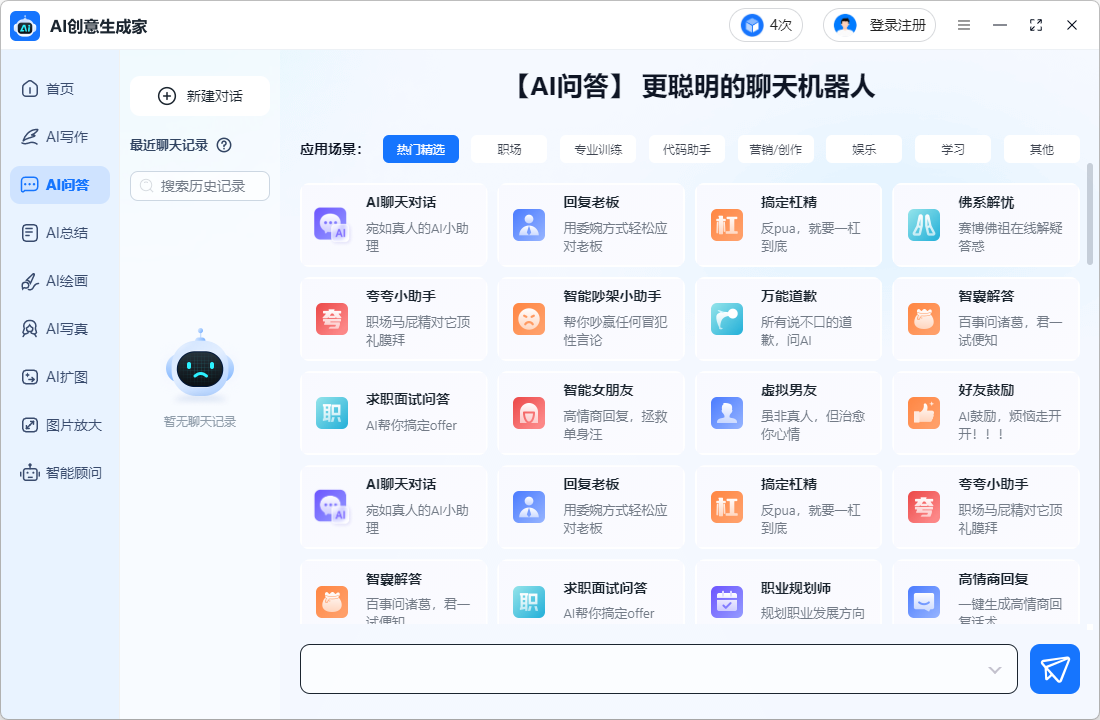The image size is (1100, 720).
Task: Click the bottom row 智囊解答 card icon
Action: click(x=332, y=601)
